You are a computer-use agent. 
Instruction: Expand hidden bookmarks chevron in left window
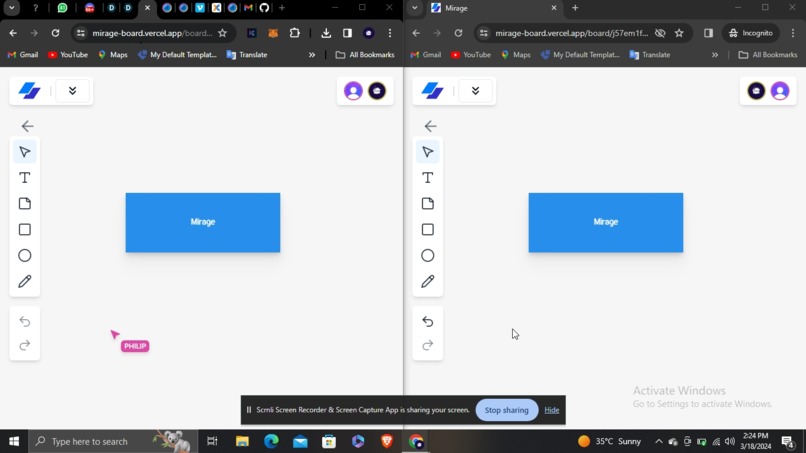312,55
